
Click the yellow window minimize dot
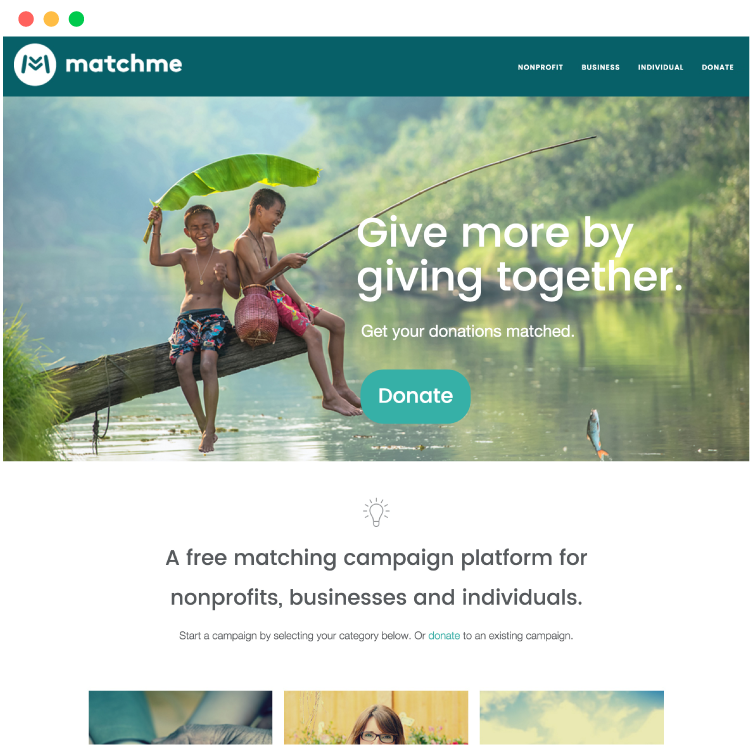pyautogui.click(x=51, y=19)
